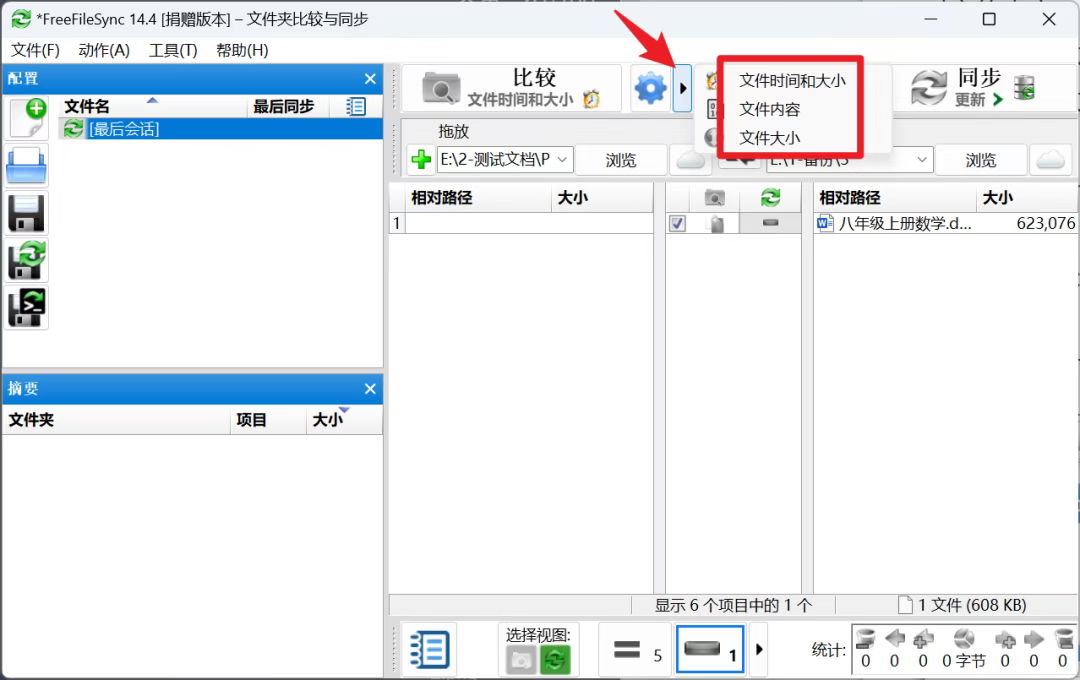
Task: Expand left folder path dropdown
Action: [x=562, y=160]
